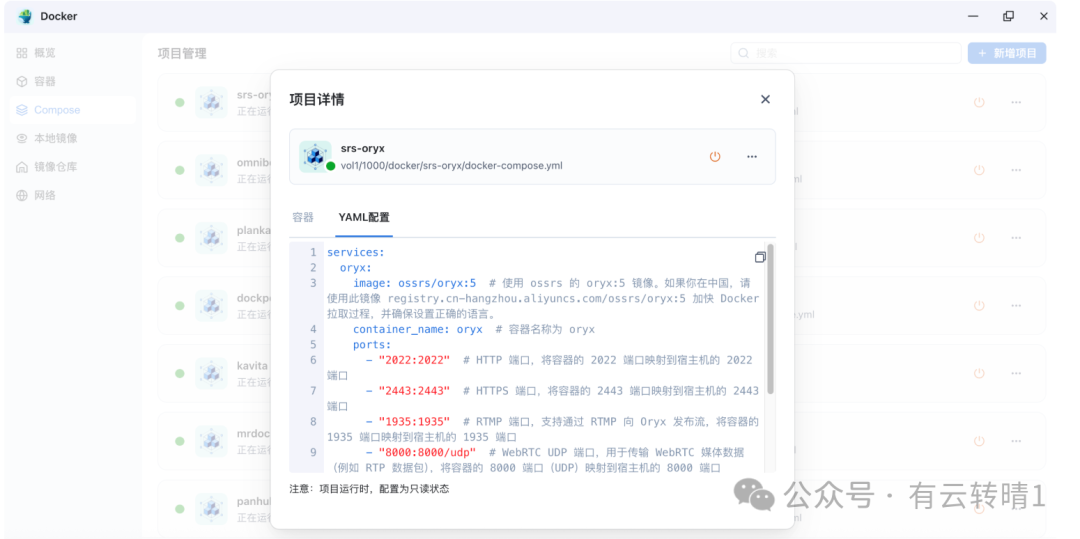The height and width of the screenshot is (539, 1080).
Task: Click power icon on first project row
Action: (x=979, y=102)
